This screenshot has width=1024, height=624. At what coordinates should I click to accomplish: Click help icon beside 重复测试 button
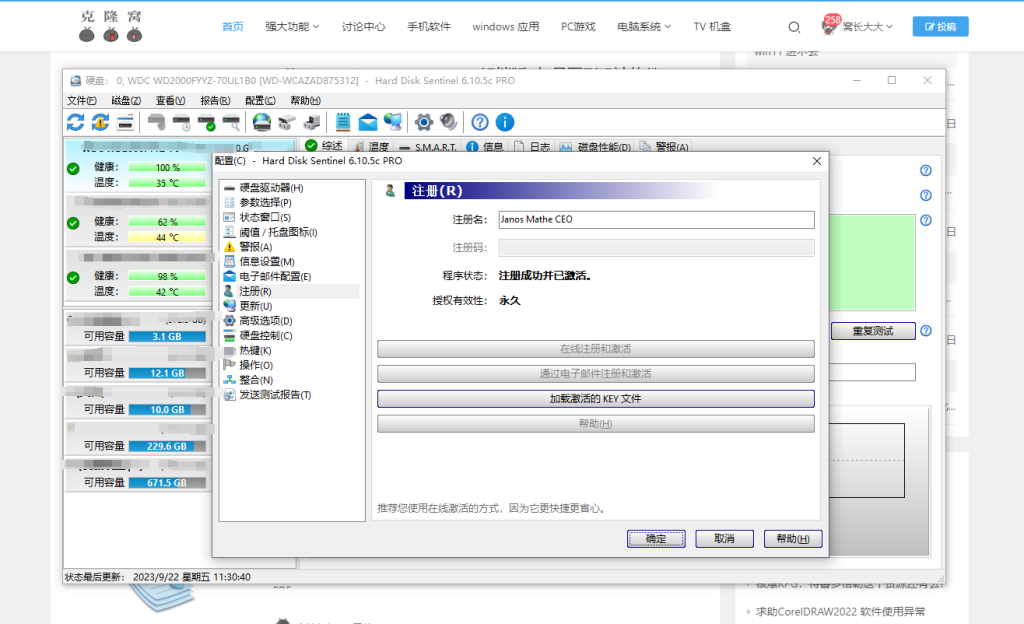pos(925,331)
